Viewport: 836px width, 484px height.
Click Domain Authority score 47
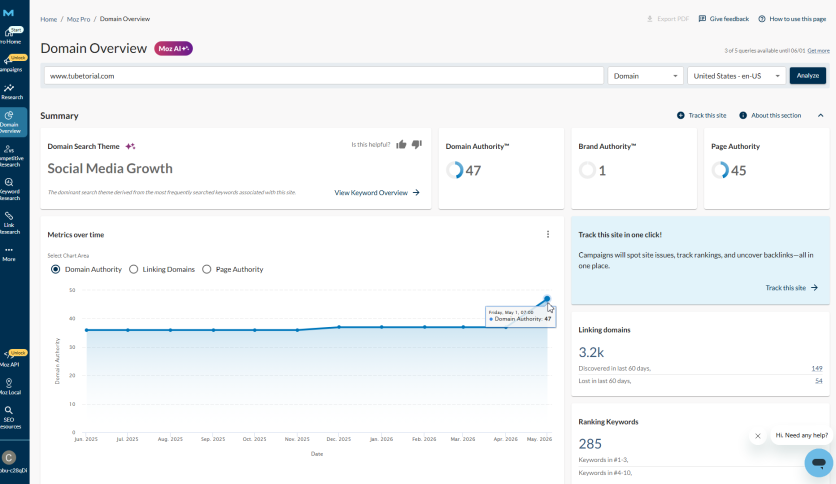click(x=473, y=171)
